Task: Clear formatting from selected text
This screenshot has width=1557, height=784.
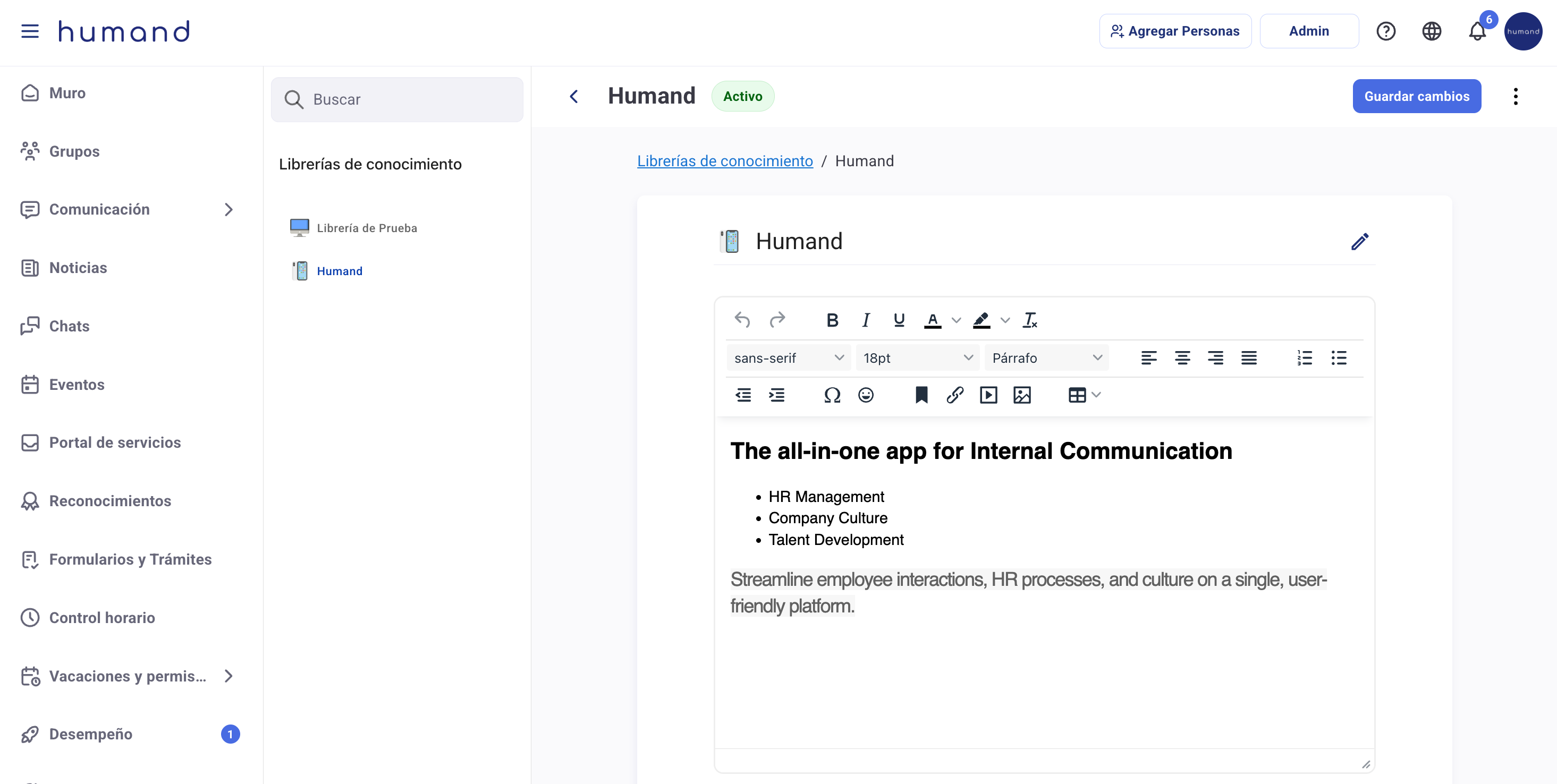Action: coord(1030,320)
